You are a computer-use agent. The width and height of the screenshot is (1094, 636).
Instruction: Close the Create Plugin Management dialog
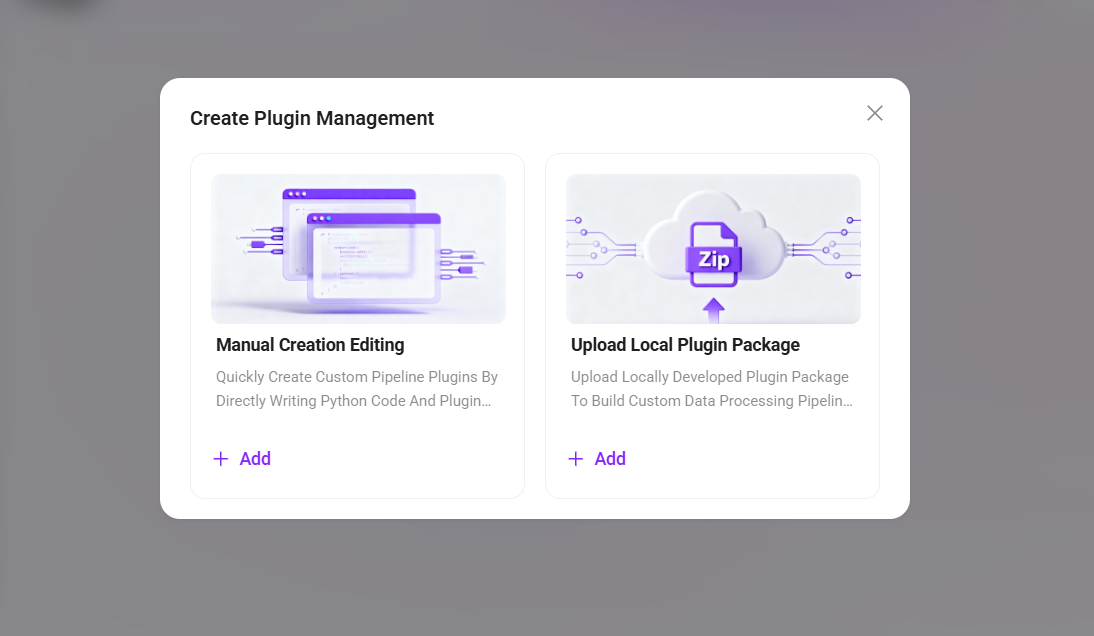[874, 113]
